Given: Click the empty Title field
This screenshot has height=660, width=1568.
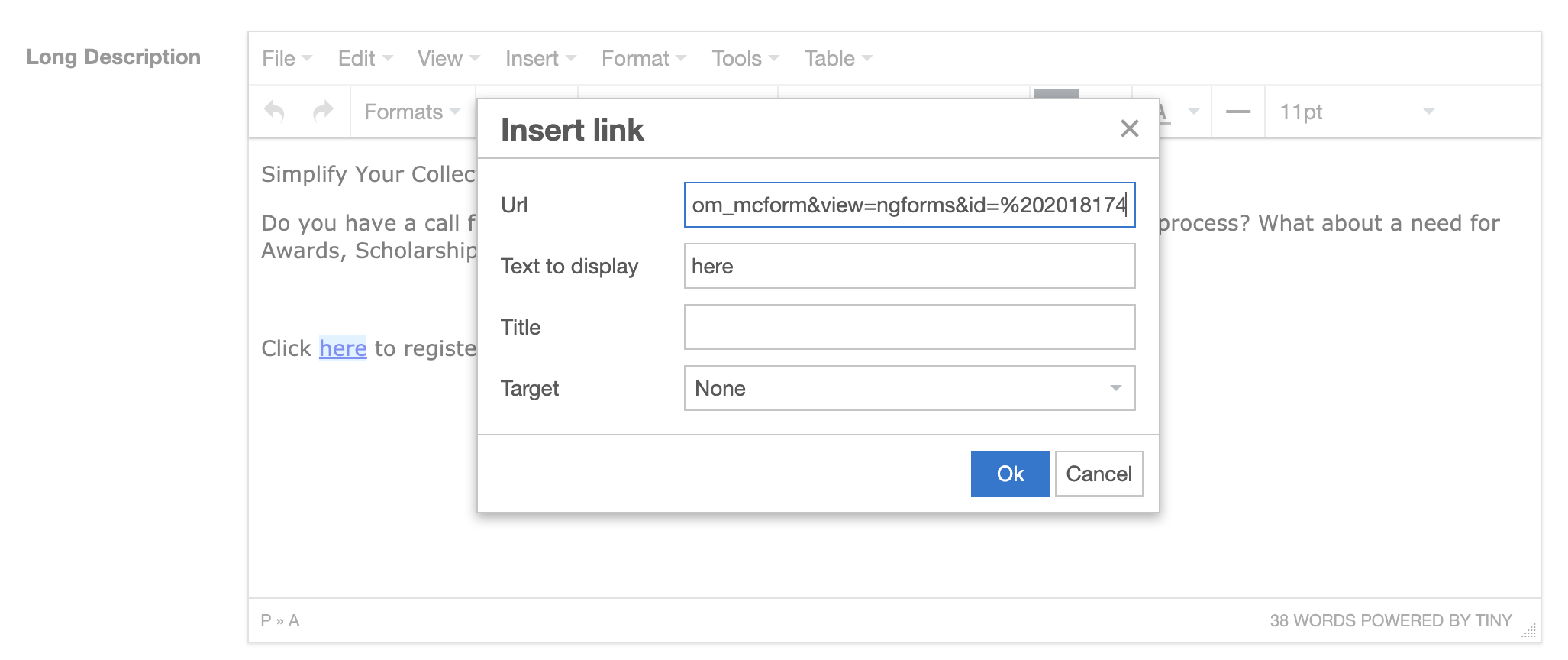Looking at the screenshot, I should coord(908,327).
